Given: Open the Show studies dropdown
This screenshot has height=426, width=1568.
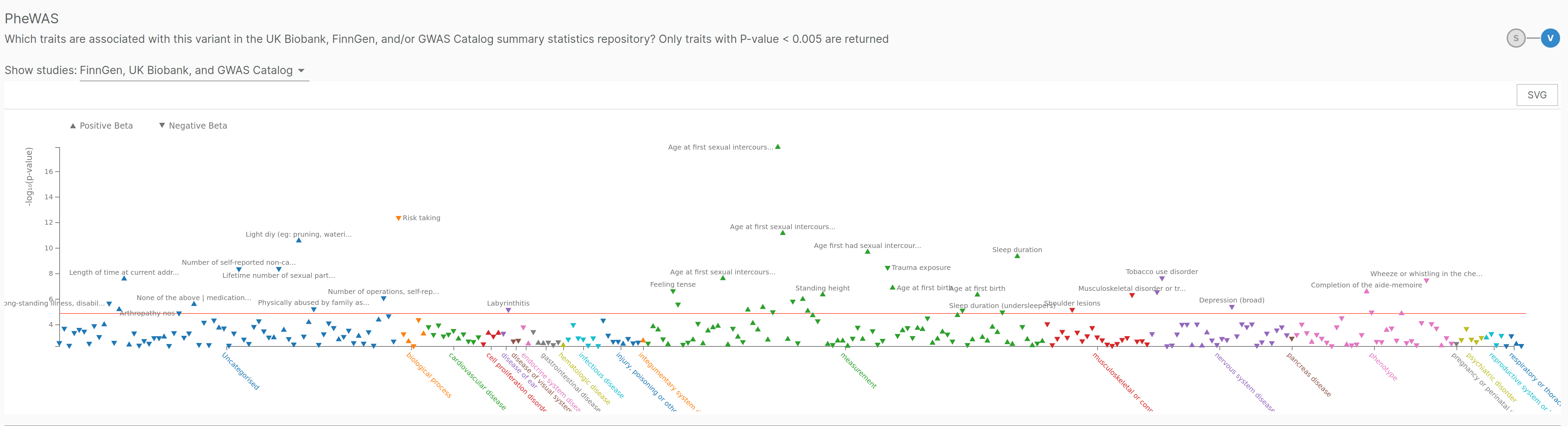Looking at the screenshot, I should coord(194,71).
